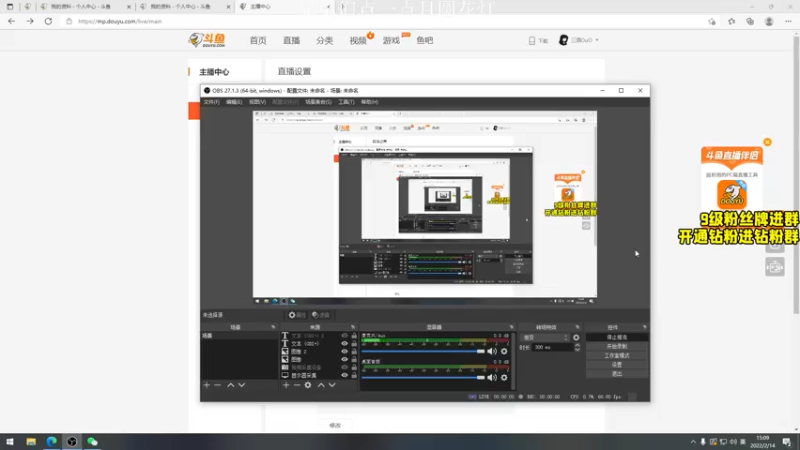Hide the 文本 (GDI+) source via eye icon
This screenshot has width=800, height=450.
(x=344, y=344)
